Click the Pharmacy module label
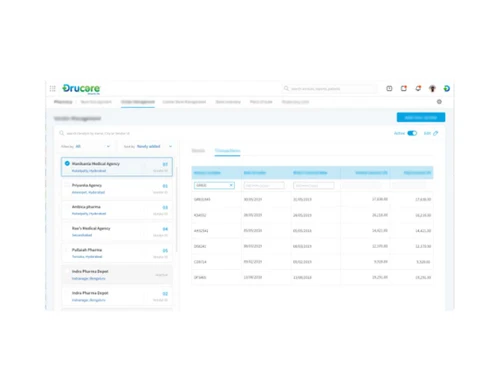This screenshot has width=500, height=375. click(63, 102)
